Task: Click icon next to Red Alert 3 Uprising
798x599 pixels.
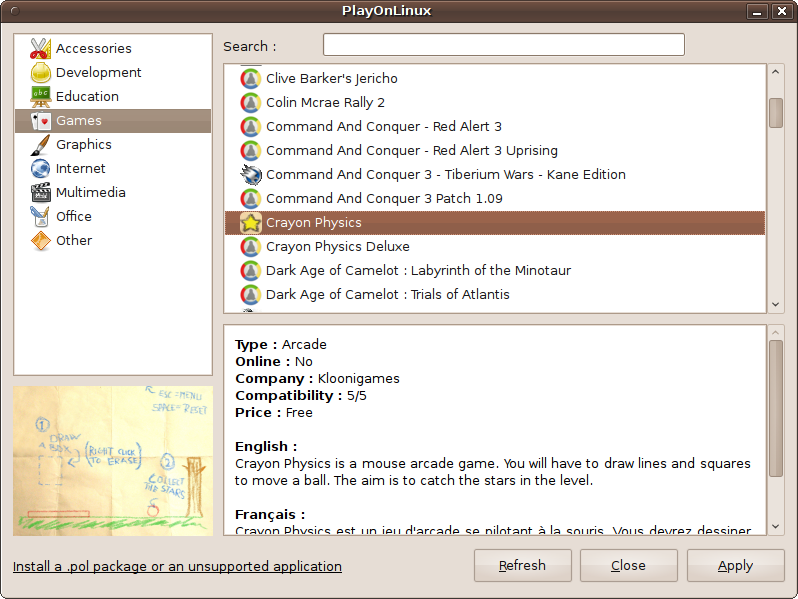Action: click(250, 151)
